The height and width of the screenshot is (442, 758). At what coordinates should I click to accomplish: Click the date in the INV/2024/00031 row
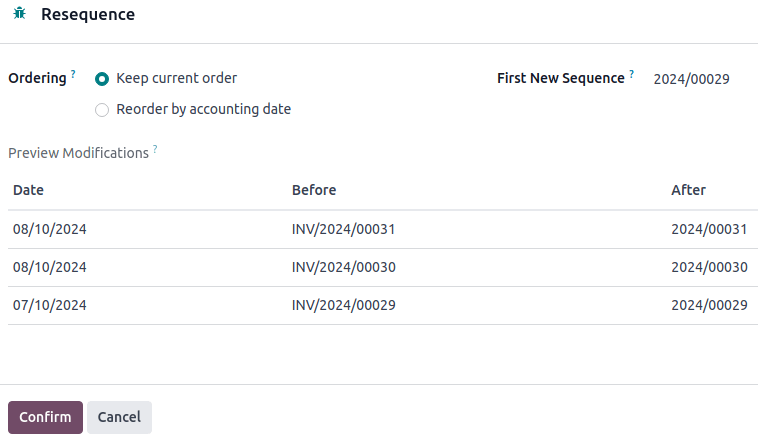(50, 229)
